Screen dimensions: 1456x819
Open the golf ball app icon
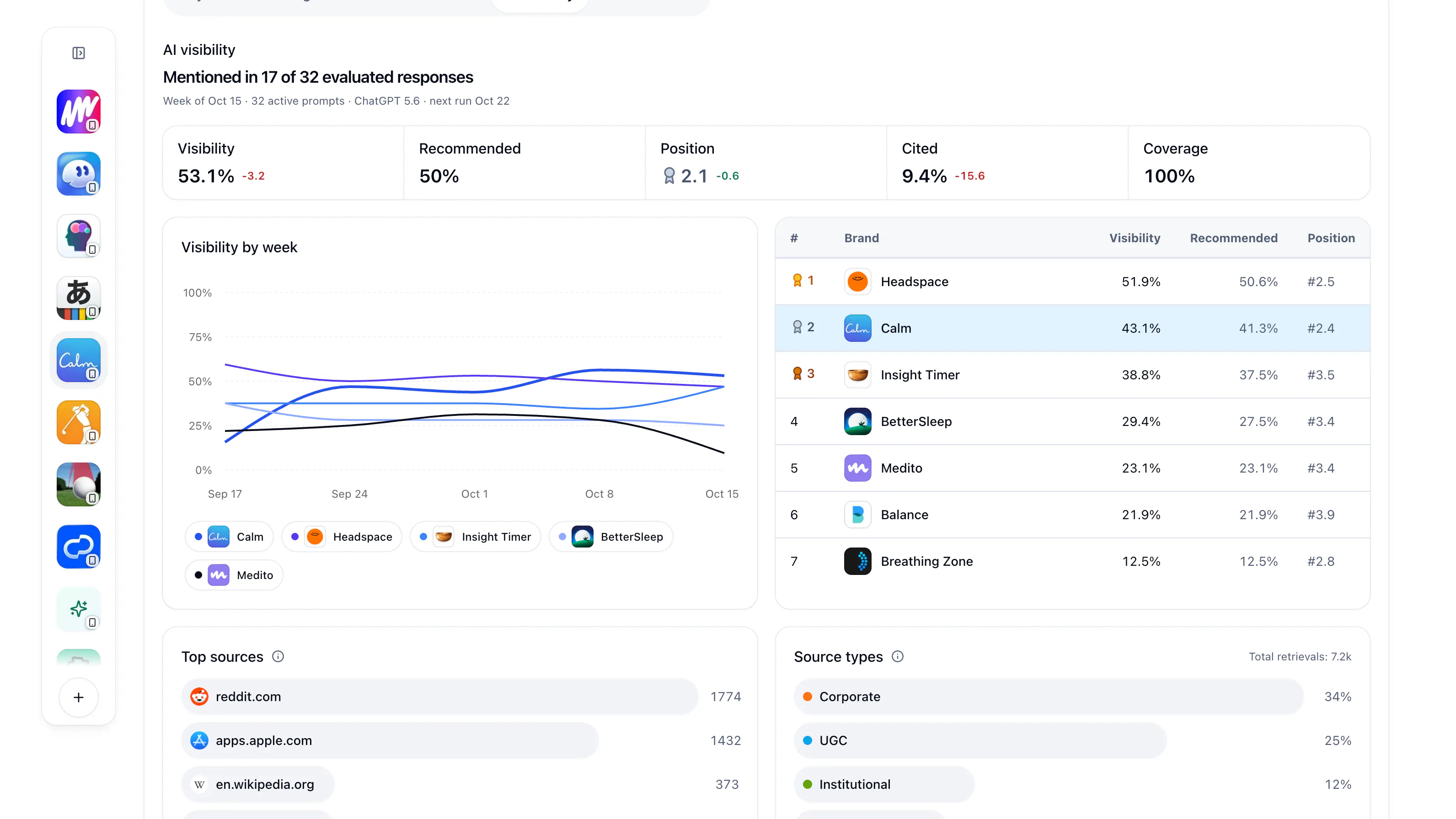(79, 484)
